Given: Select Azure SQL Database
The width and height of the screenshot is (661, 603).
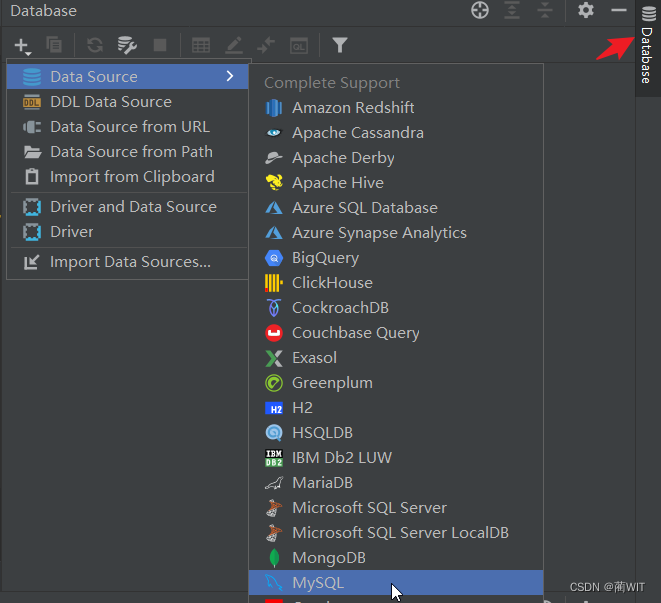Looking at the screenshot, I should tap(396, 207).
